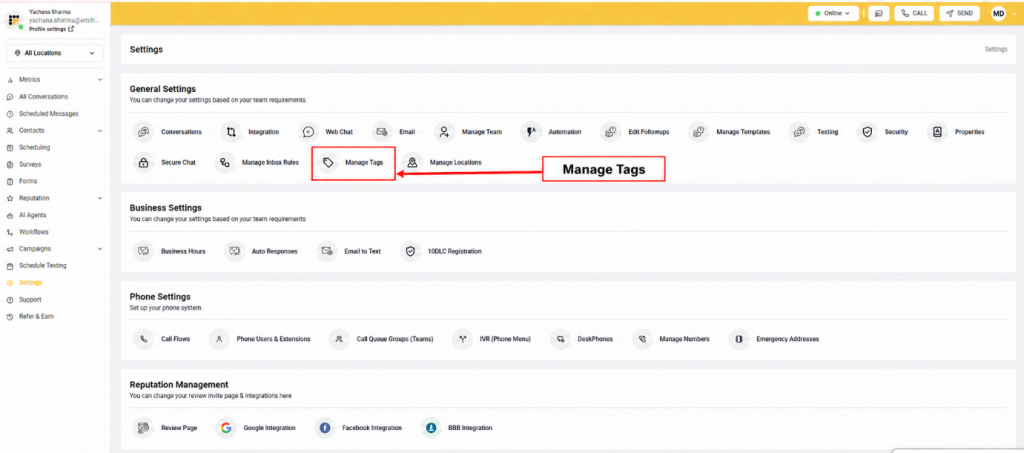Open the Manage Locations icon
The image size is (1024, 453).
412,163
